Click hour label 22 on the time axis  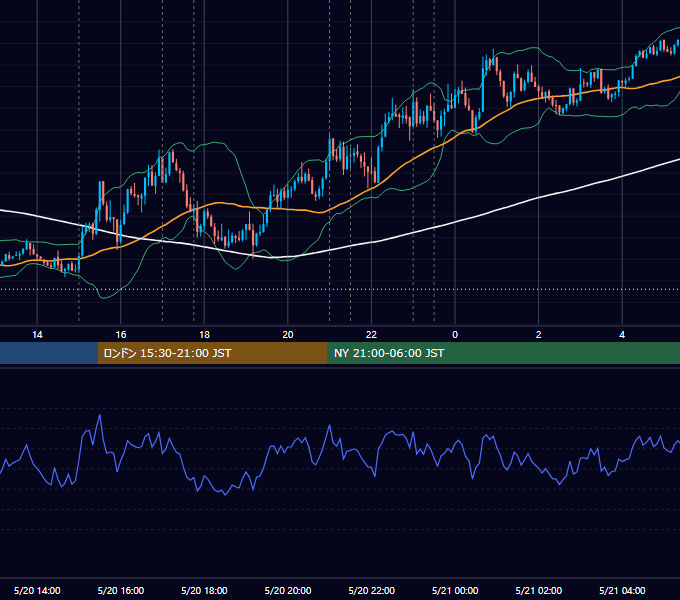pyautogui.click(x=371, y=335)
